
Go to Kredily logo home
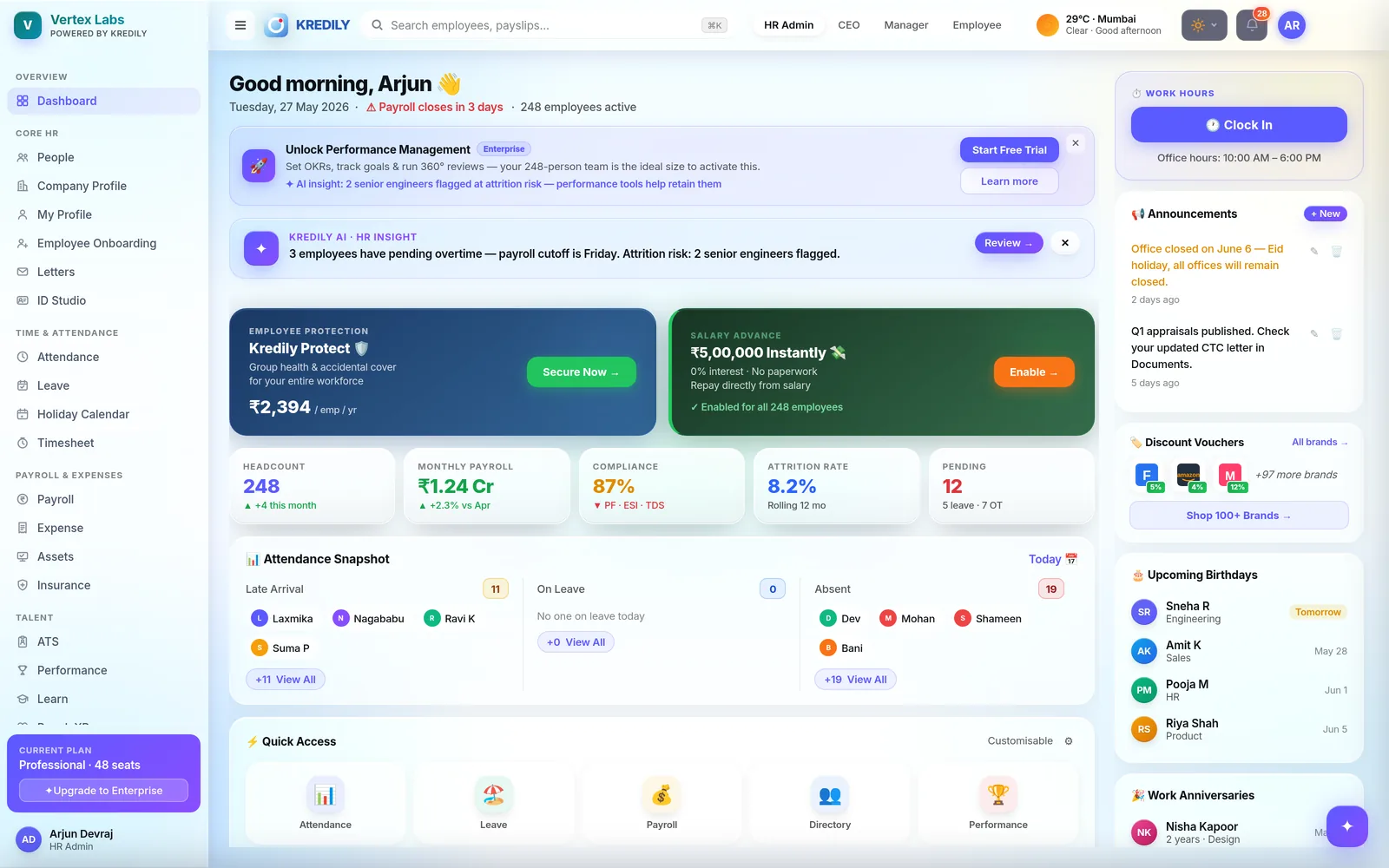point(307,25)
